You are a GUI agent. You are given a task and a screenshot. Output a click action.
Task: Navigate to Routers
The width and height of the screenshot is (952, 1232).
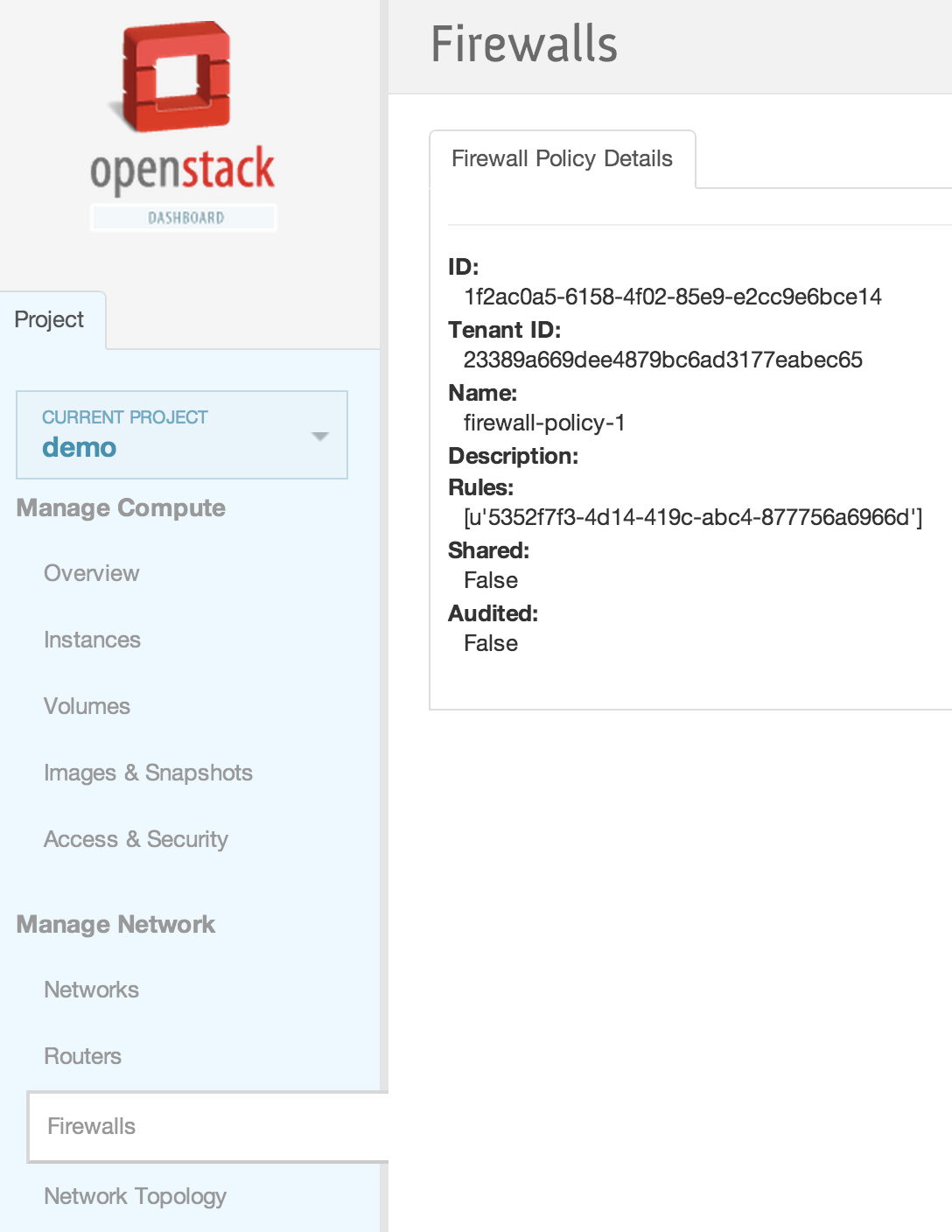(x=83, y=1056)
